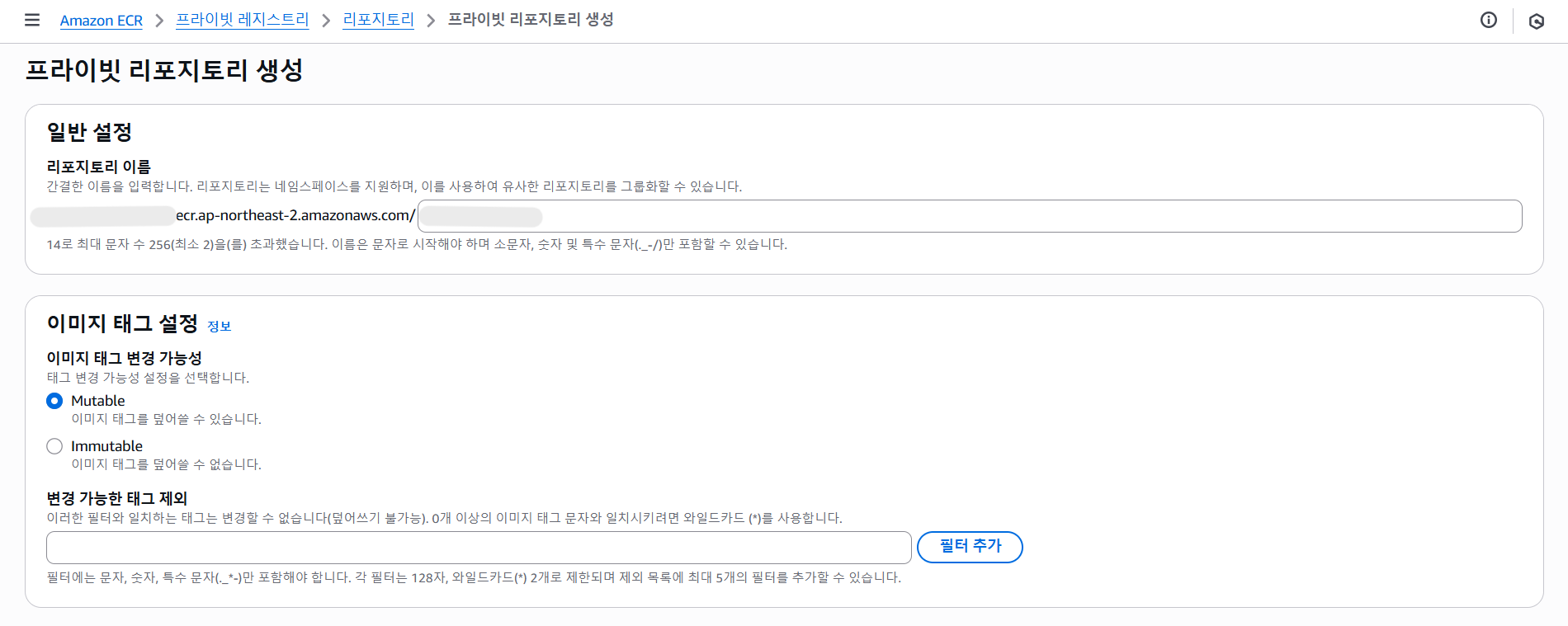This screenshot has height=626, width=1568.
Task: Click the chevron after 프라이빗 레지스트리 breadcrumb
Action: pyautogui.click(x=326, y=21)
